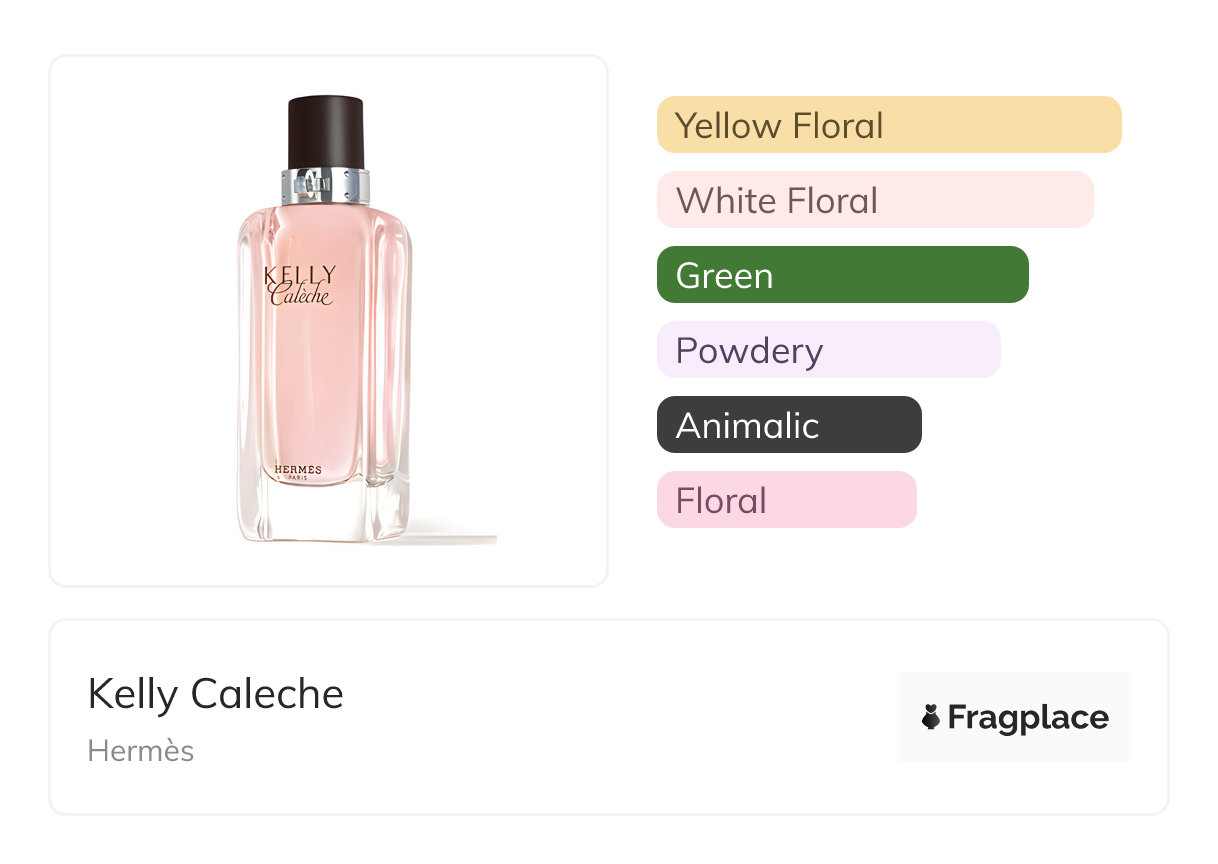This screenshot has height=864, width=1218.
Task: Select the White Floral accord bar
Action: pos(875,200)
